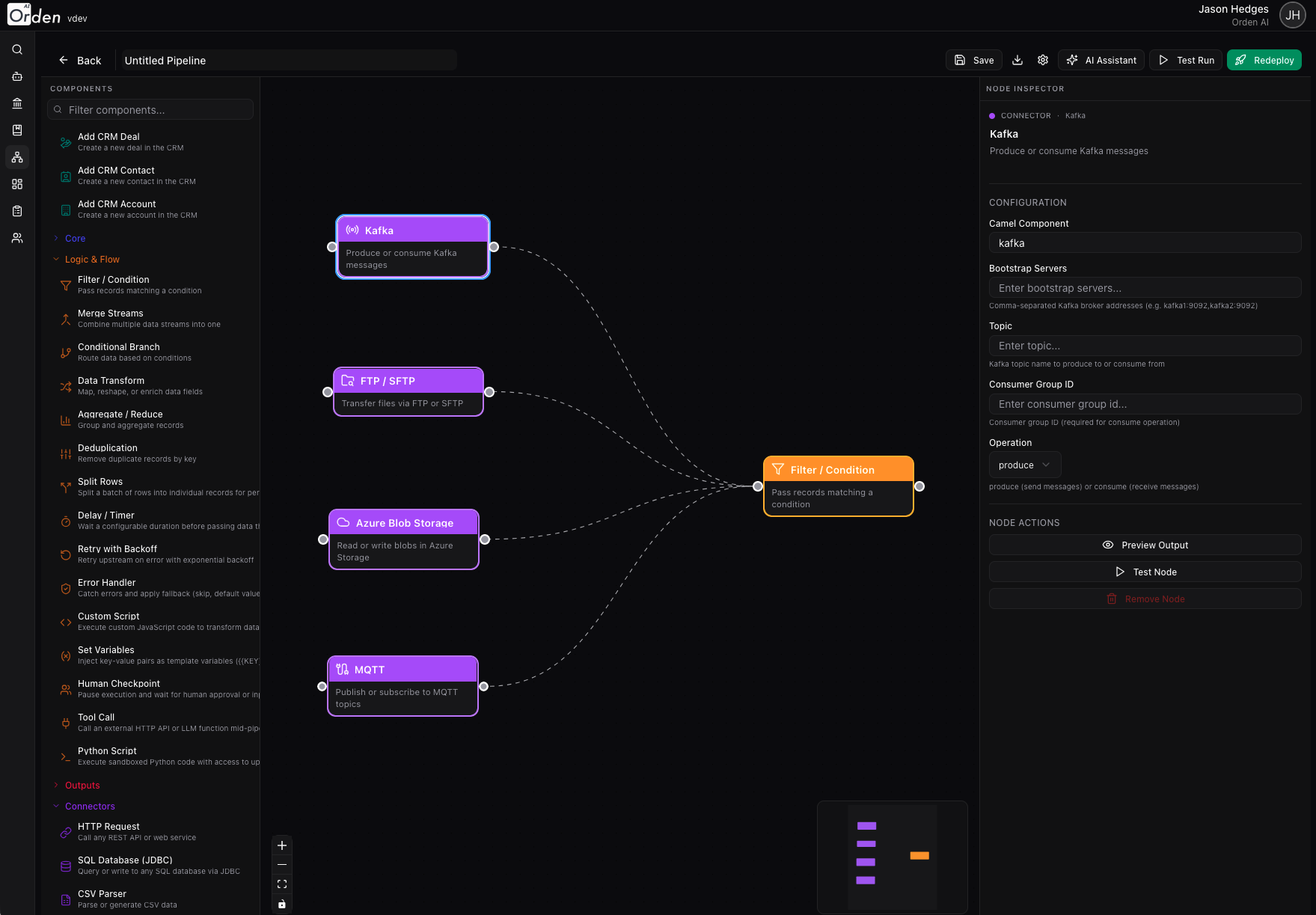The width and height of the screenshot is (1316, 915).
Task: Zoom in using the plus canvas control
Action: point(282,845)
